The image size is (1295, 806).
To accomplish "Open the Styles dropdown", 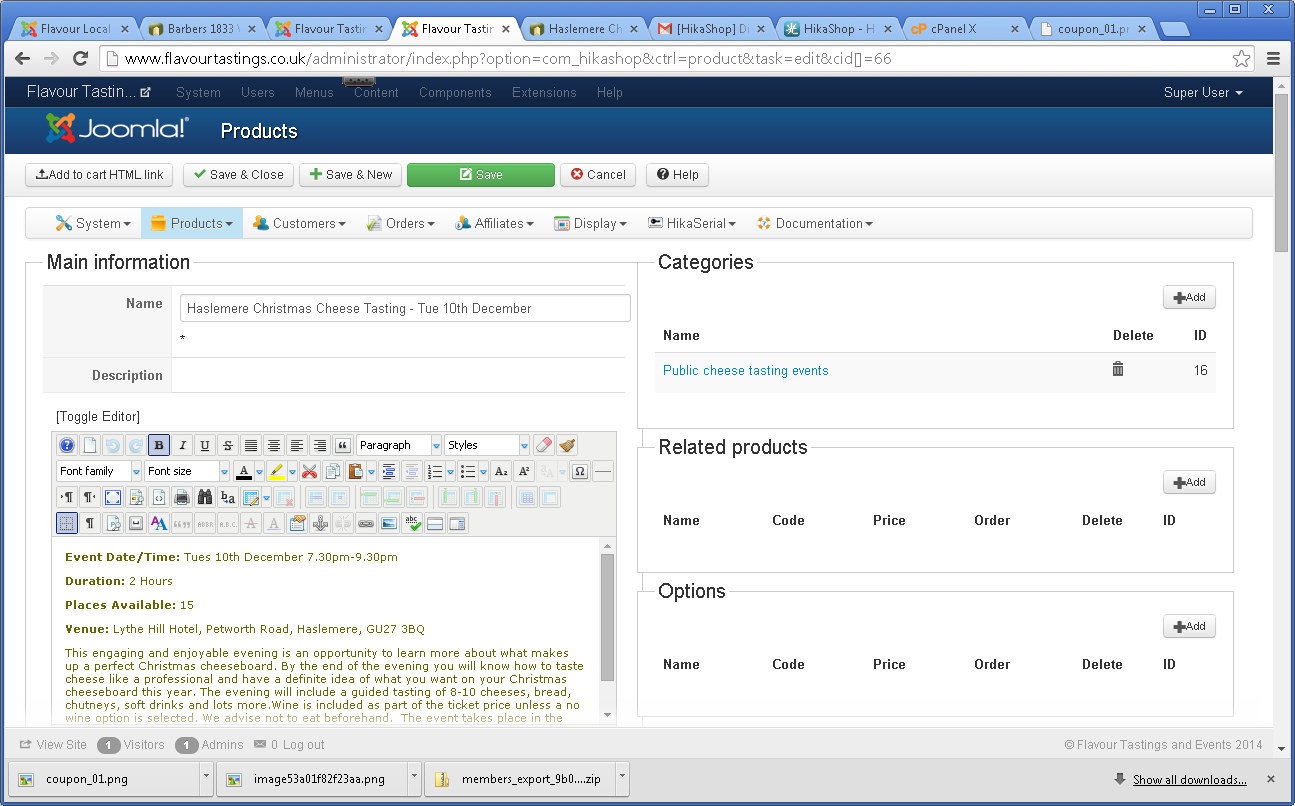I will click(487, 446).
